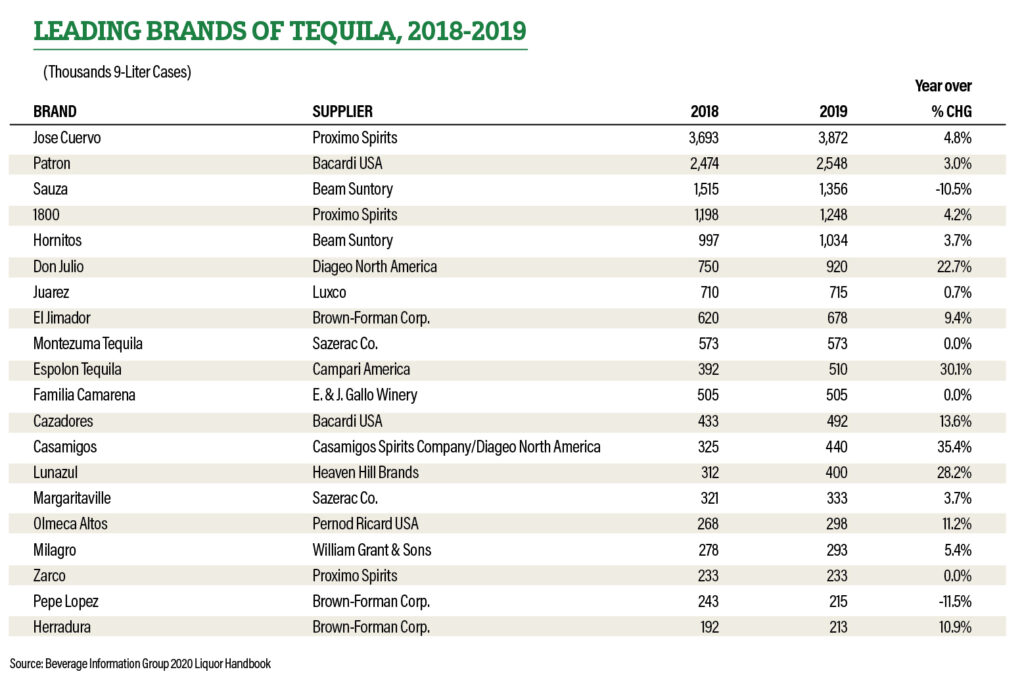Select the Casamigos brand row label

(x=65, y=447)
